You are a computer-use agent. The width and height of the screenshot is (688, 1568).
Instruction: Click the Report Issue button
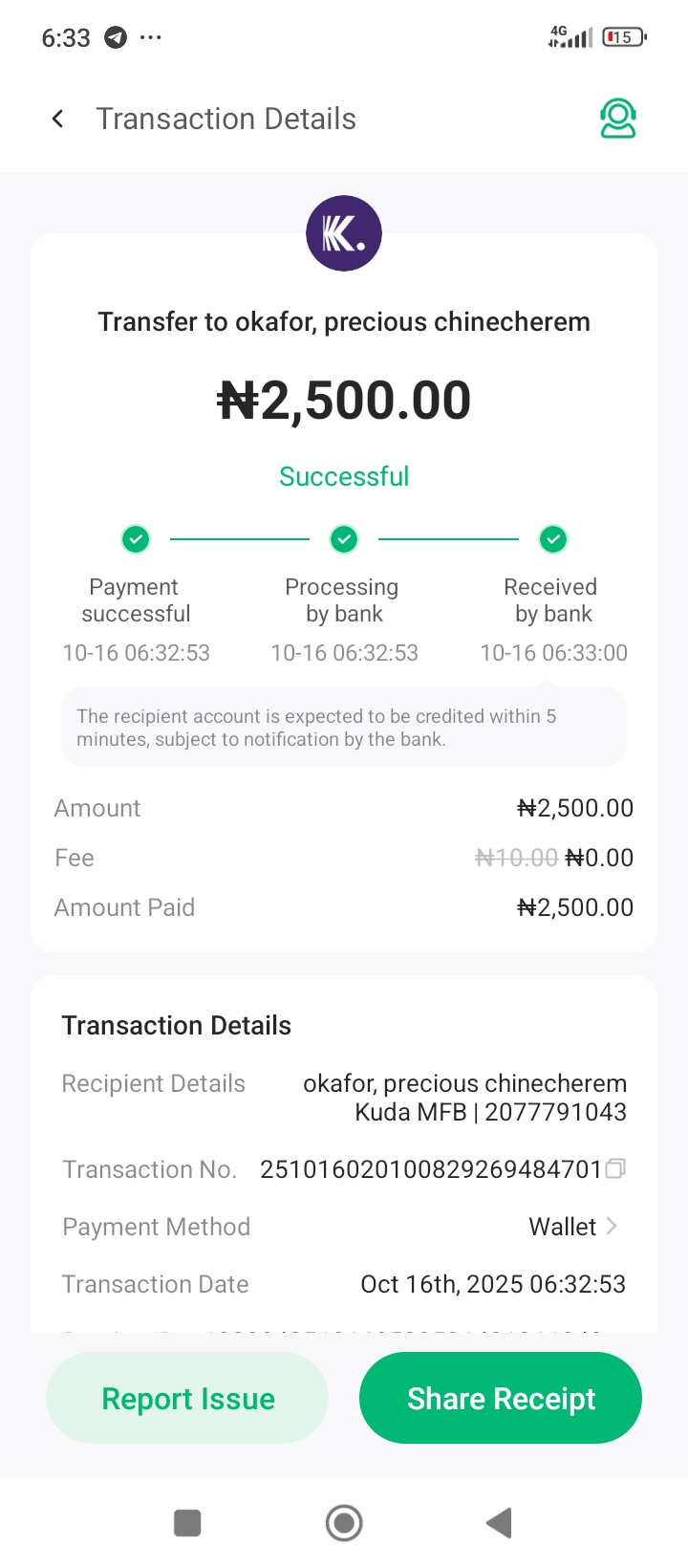187,1398
